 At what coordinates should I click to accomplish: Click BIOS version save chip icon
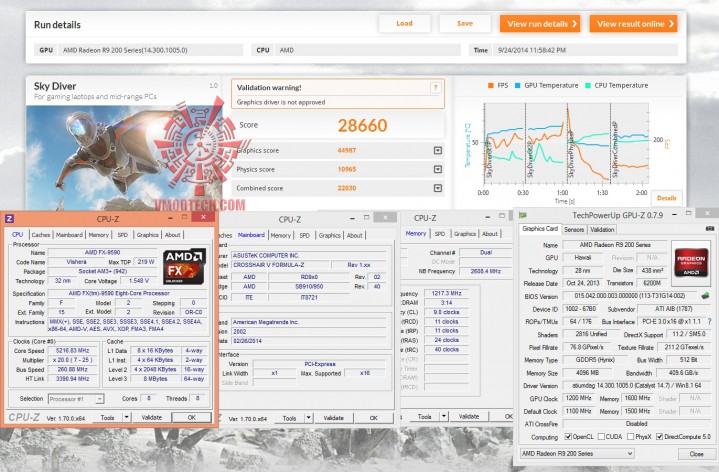[x=705, y=296]
